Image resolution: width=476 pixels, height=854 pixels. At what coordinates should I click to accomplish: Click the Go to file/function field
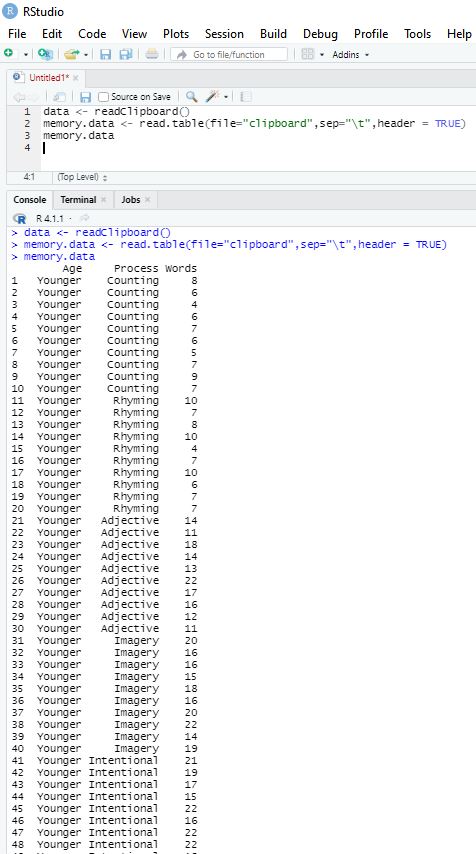tap(229, 54)
